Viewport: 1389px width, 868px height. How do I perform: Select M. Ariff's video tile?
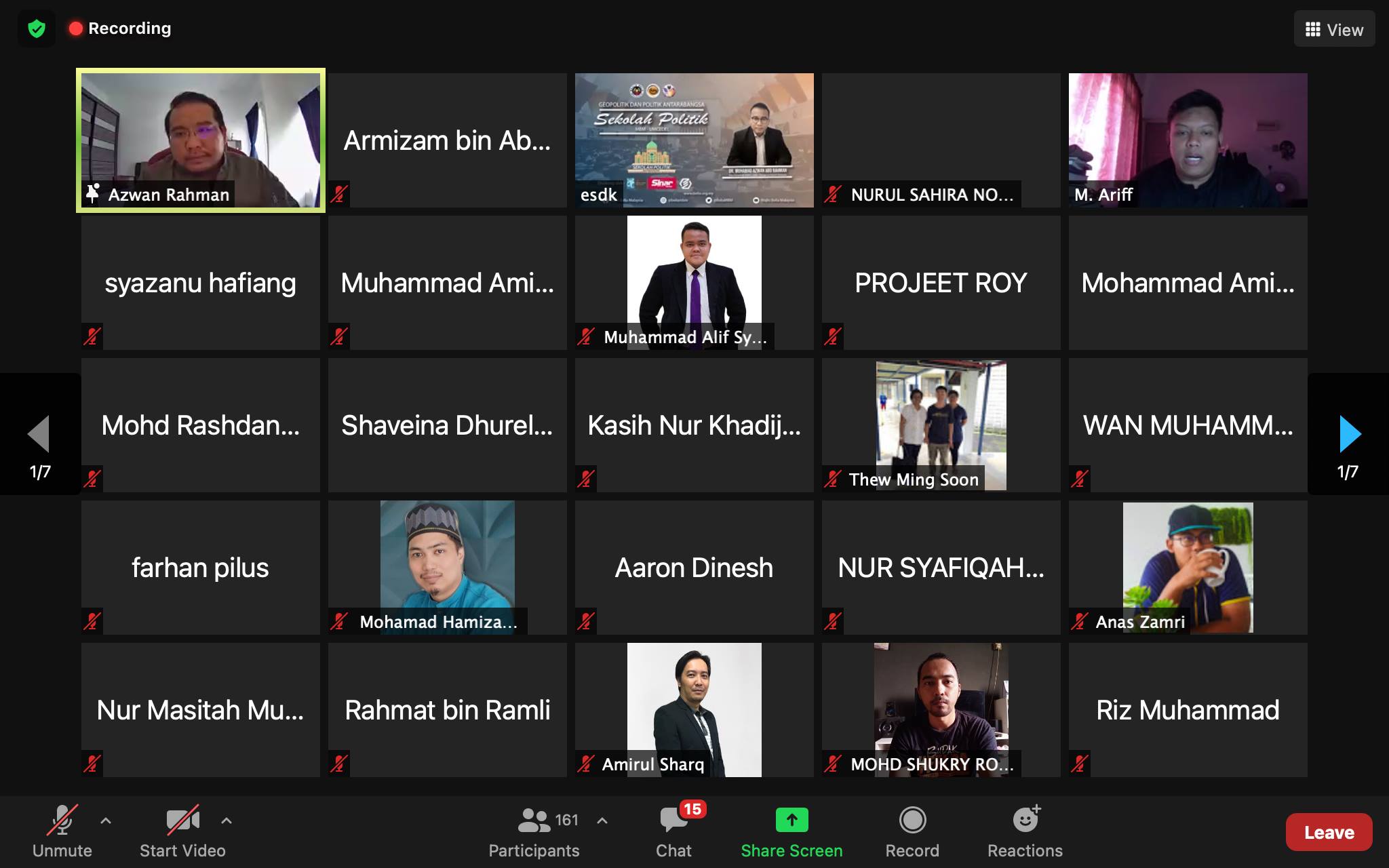tap(1188, 140)
